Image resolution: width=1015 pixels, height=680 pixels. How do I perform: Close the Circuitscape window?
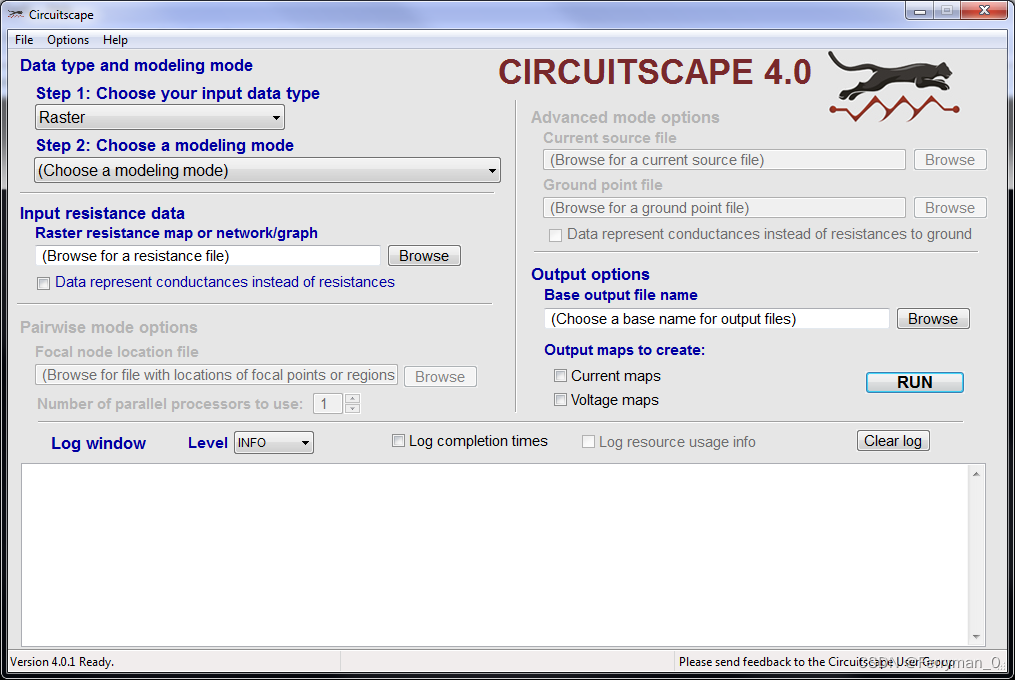point(985,11)
